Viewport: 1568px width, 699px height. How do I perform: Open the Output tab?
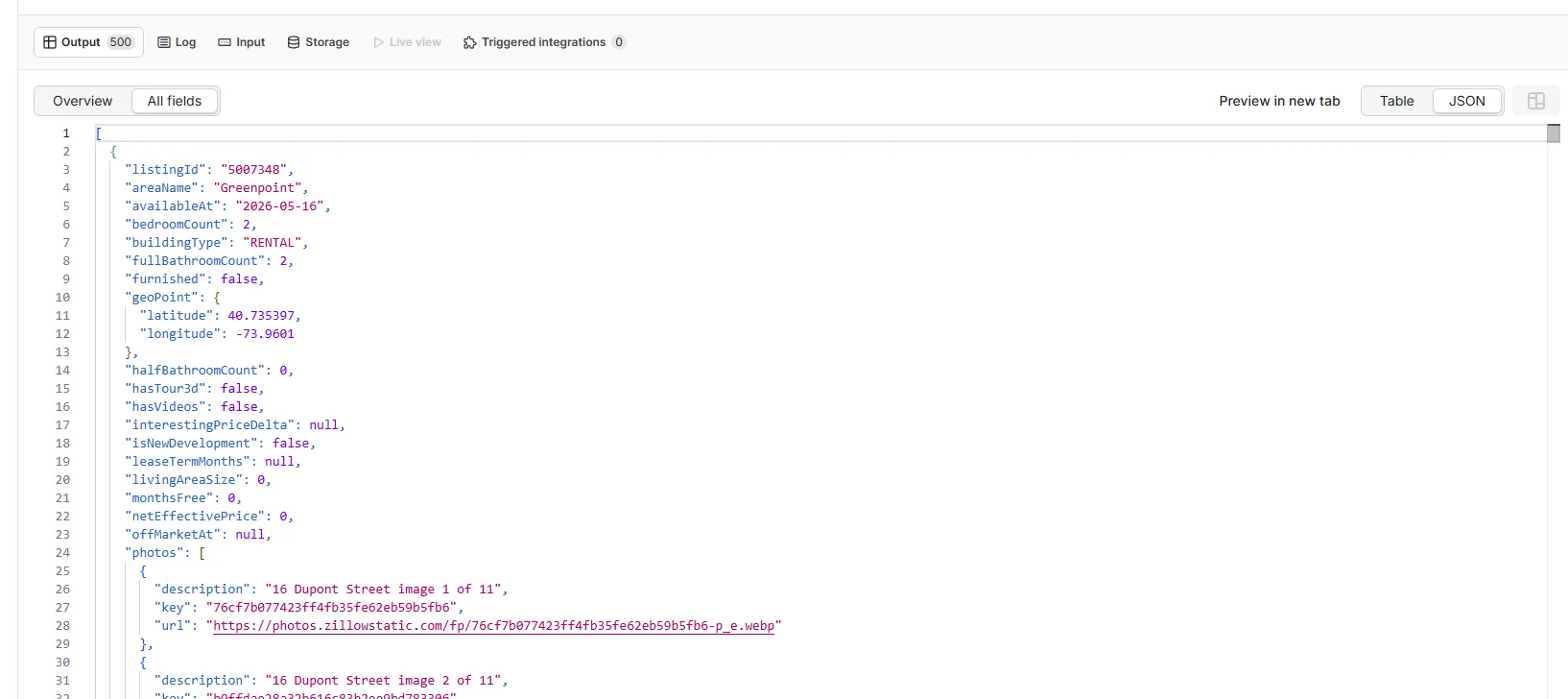point(88,42)
